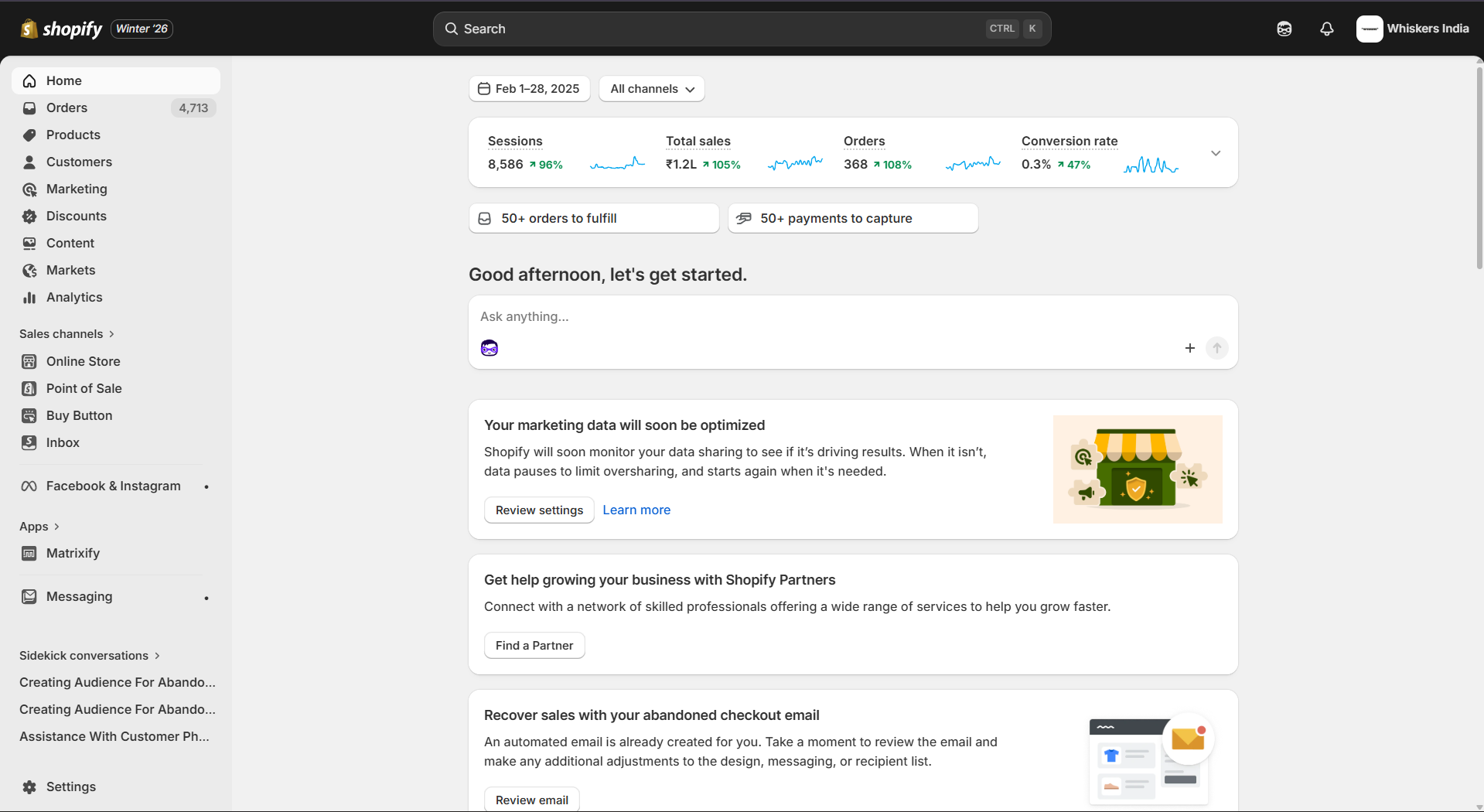1484x812 pixels.
Task: Click 50+ orders to fulfill
Action: coord(594,218)
